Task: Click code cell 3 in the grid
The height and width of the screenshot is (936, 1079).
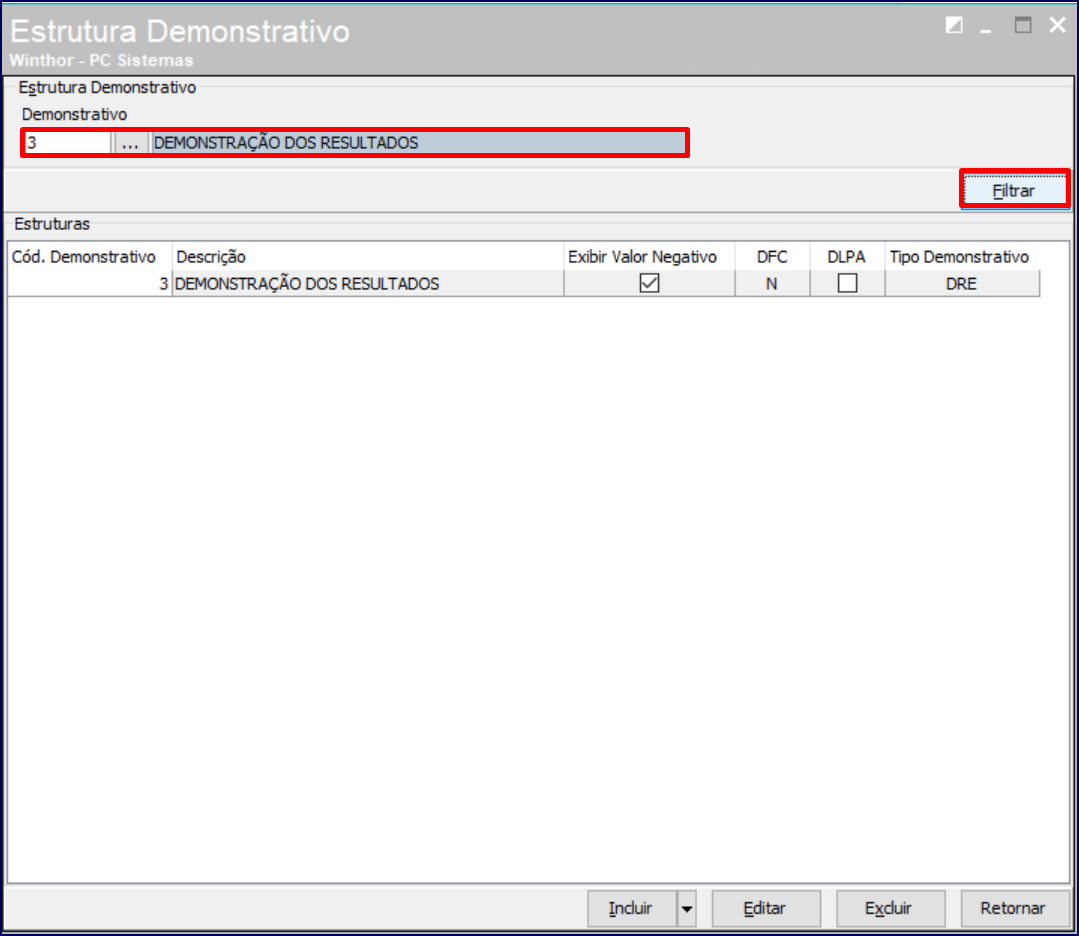Action: pyautogui.click(x=89, y=284)
